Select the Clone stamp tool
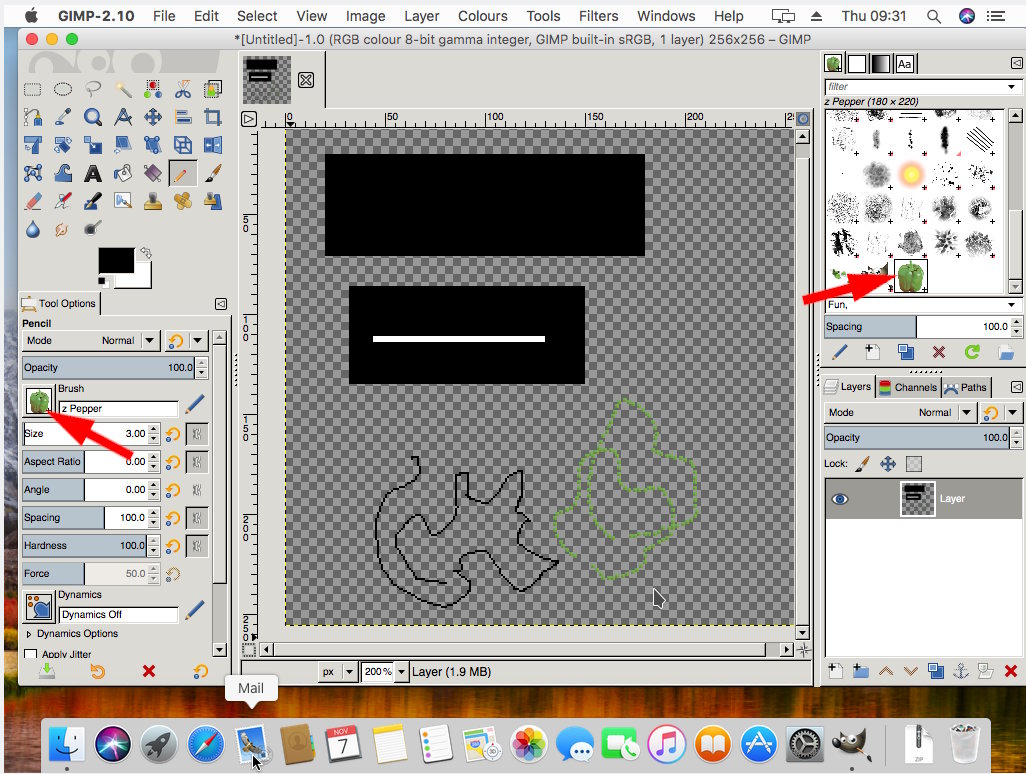 pos(153,201)
